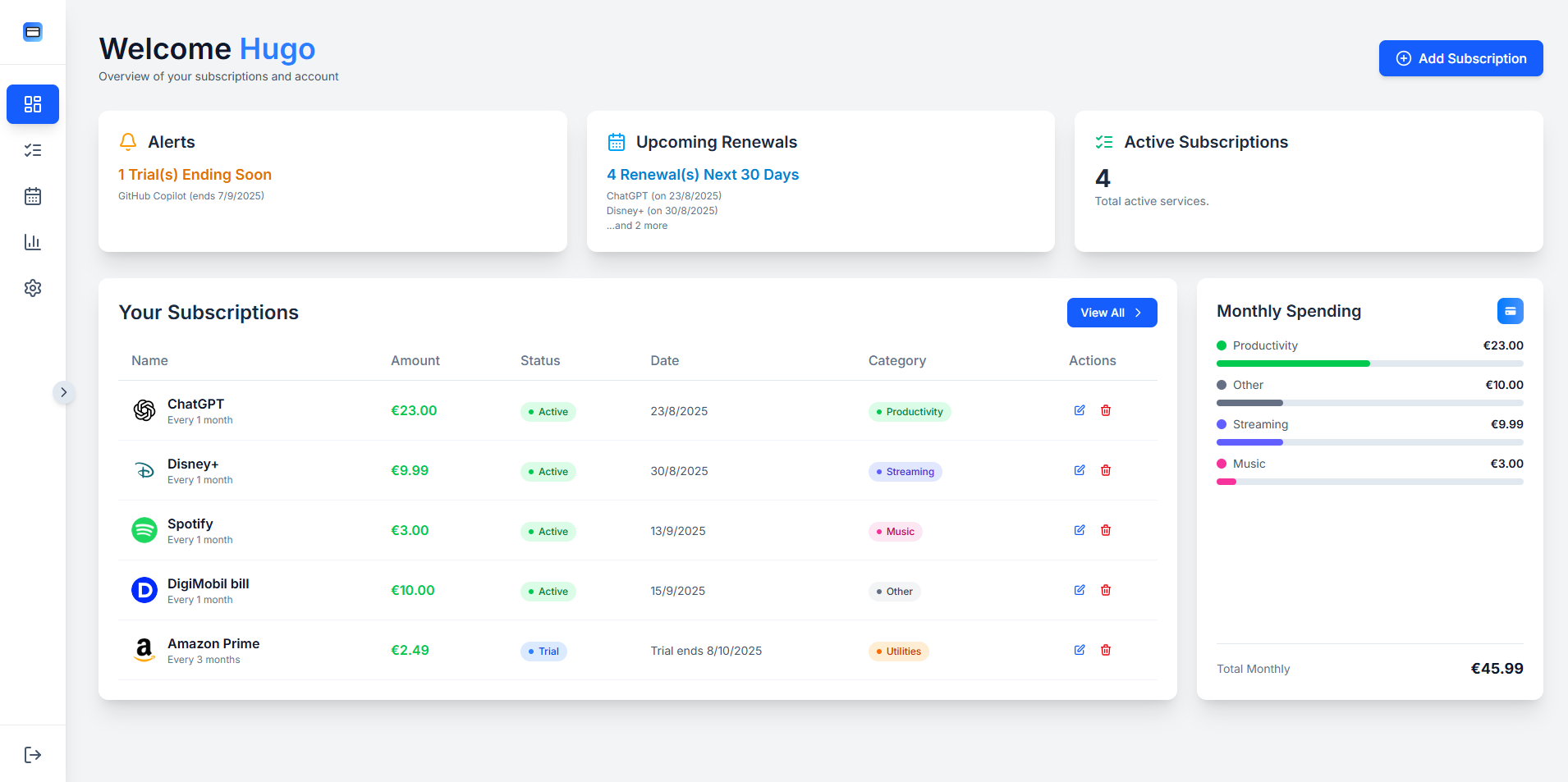Click the Spotify logo icon
1568x782 pixels.
pos(144,530)
